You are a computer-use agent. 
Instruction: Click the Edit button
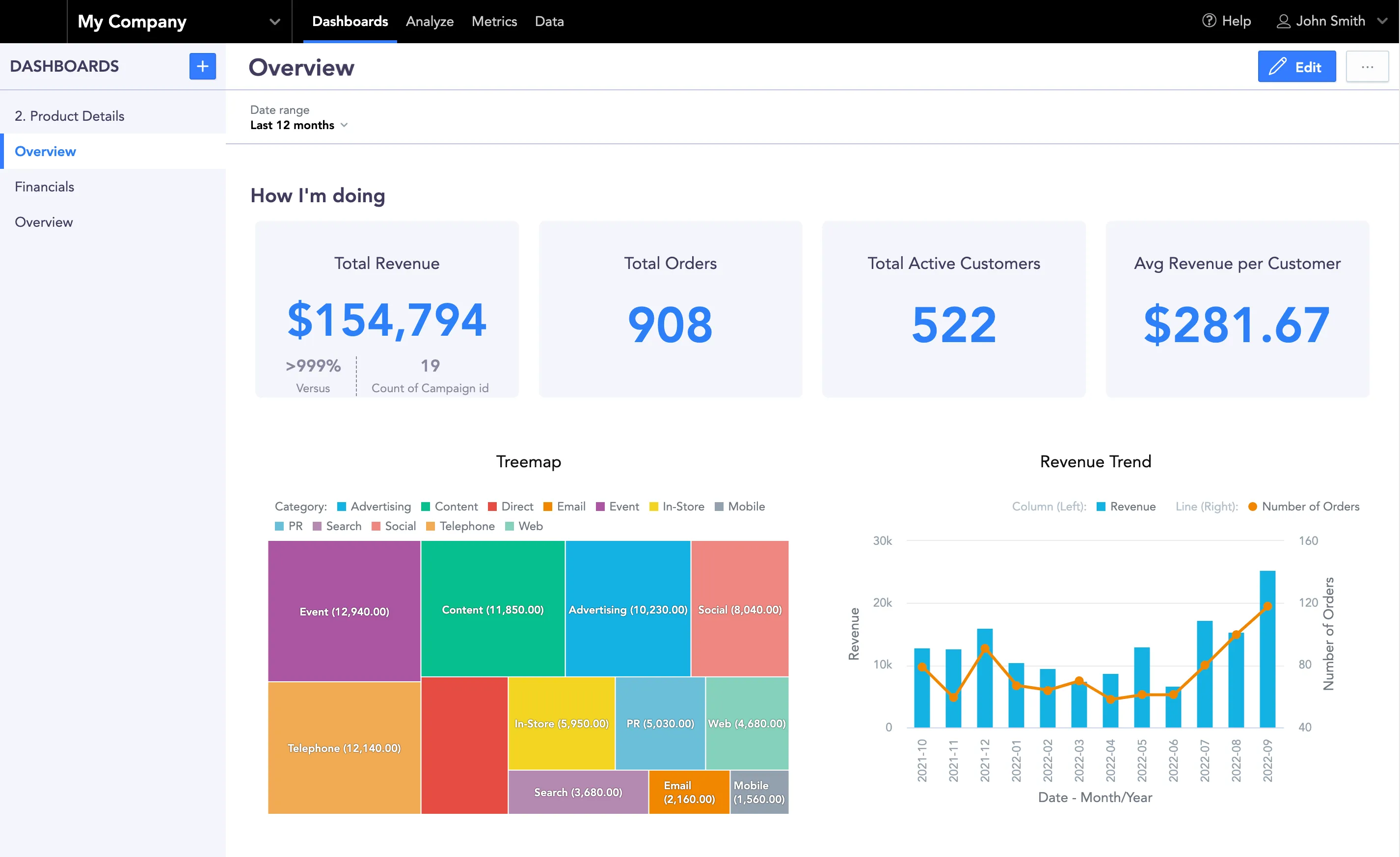click(x=1298, y=66)
